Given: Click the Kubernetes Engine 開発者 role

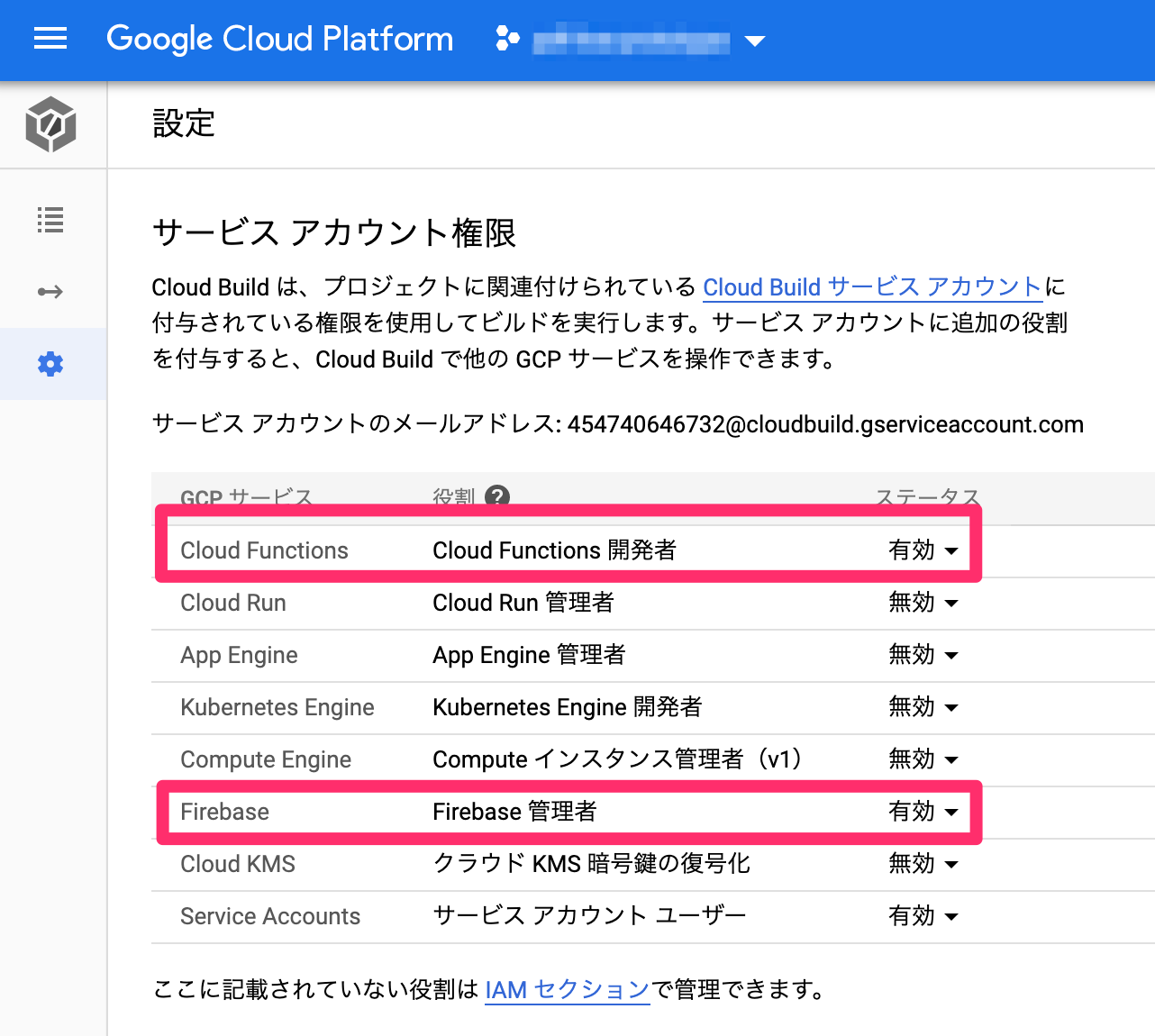Looking at the screenshot, I should (567, 707).
